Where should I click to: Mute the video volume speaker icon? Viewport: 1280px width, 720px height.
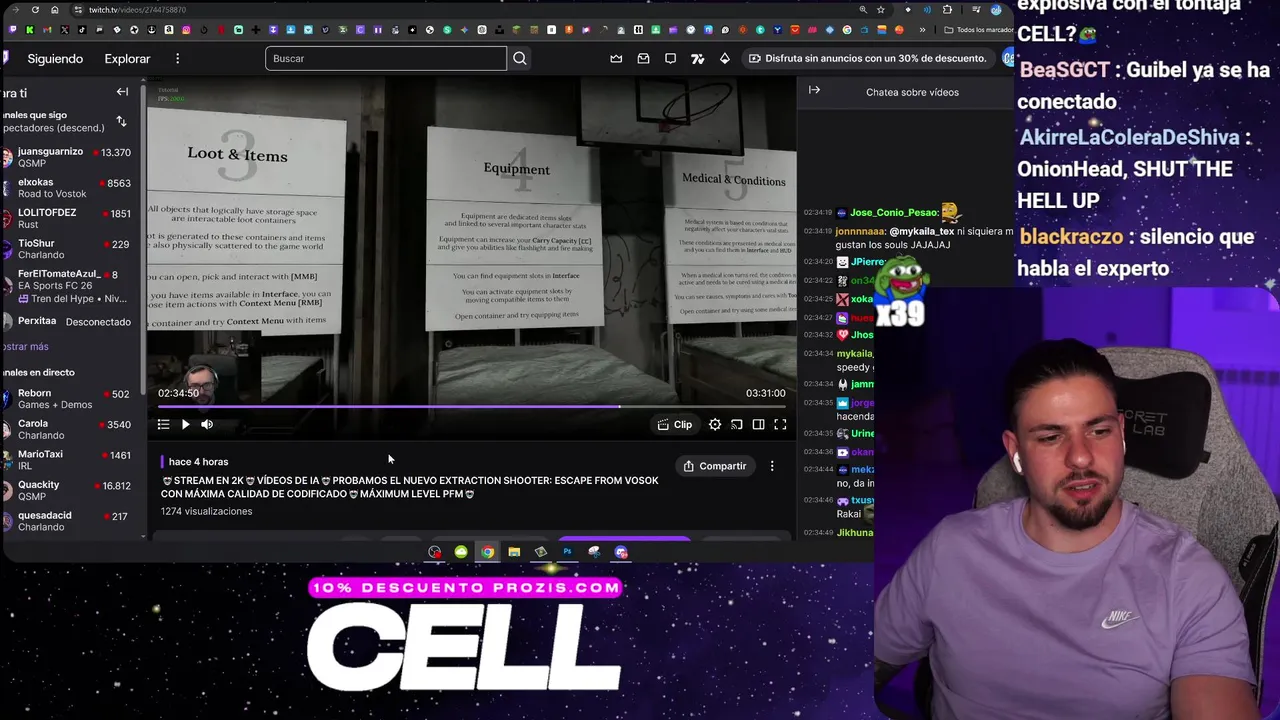[x=207, y=425]
